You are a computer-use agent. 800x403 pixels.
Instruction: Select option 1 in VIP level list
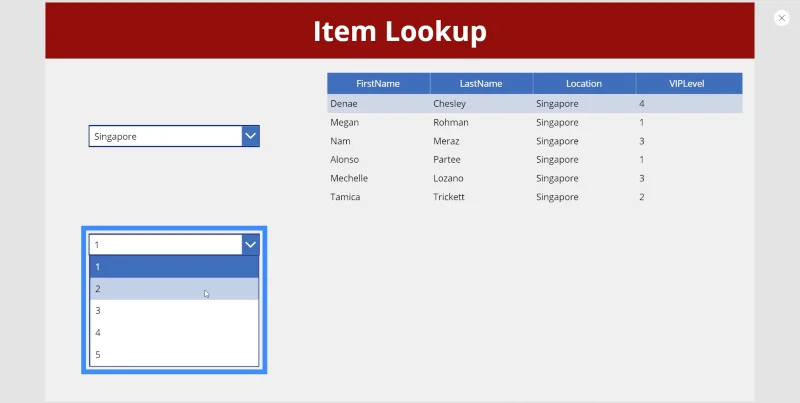tap(174, 267)
